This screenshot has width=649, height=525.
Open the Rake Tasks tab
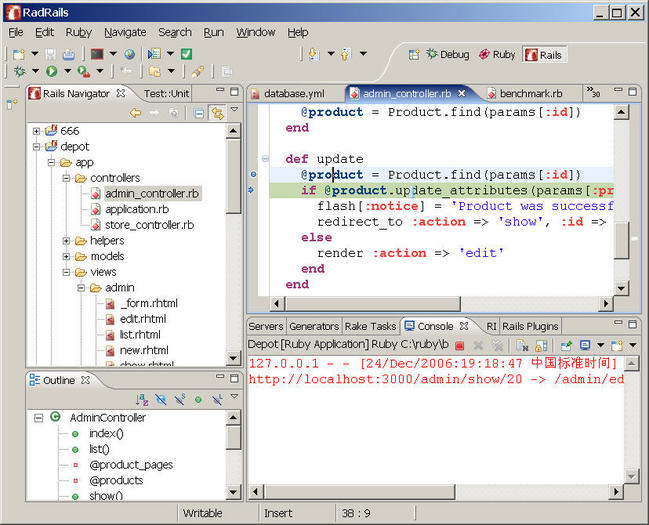tap(370, 326)
